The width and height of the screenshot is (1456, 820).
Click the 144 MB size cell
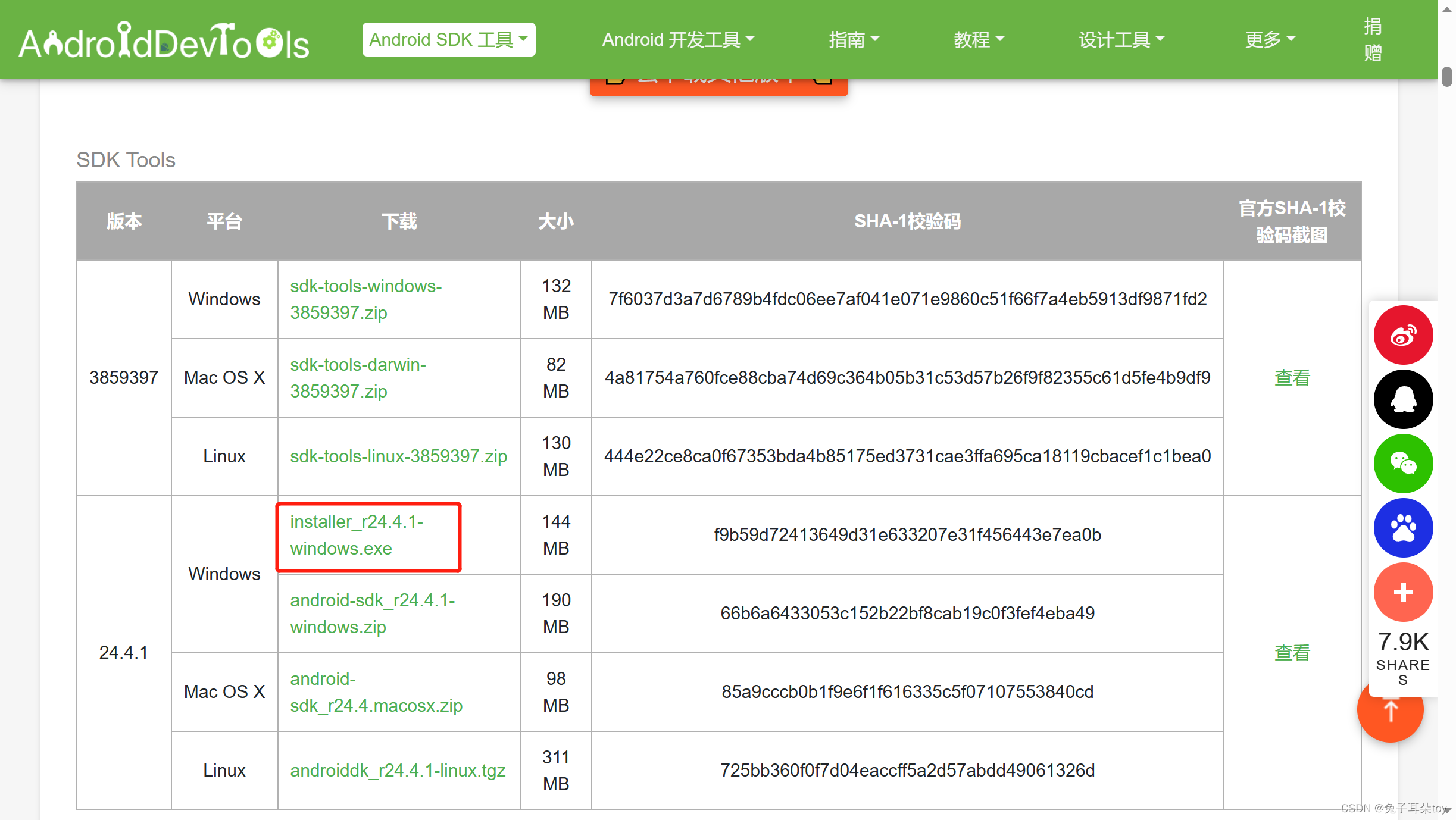click(556, 535)
